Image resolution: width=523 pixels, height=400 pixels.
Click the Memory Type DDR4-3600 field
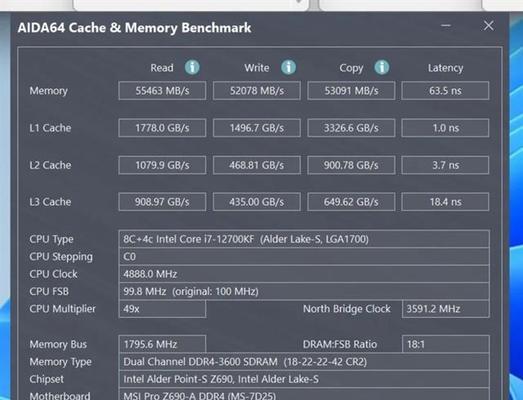tap(304, 362)
